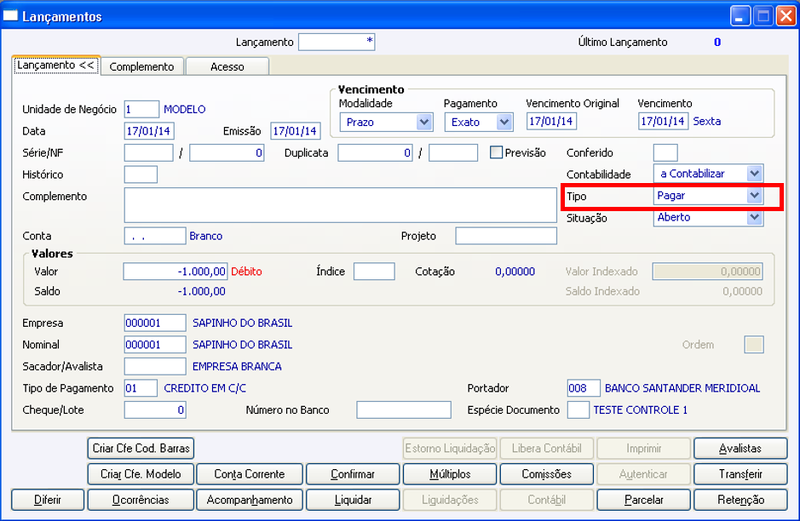Enable the Previsão checkbox
800x521 pixels.
[x=496, y=152]
